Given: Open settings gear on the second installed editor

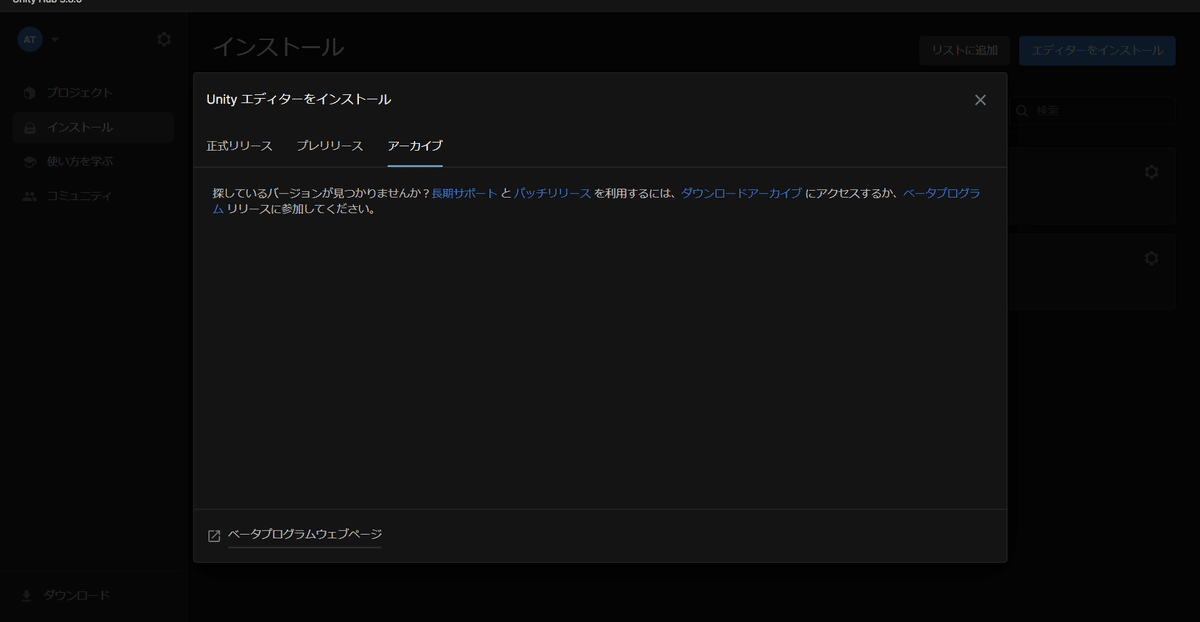Looking at the screenshot, I should (x=1150, y=257).
